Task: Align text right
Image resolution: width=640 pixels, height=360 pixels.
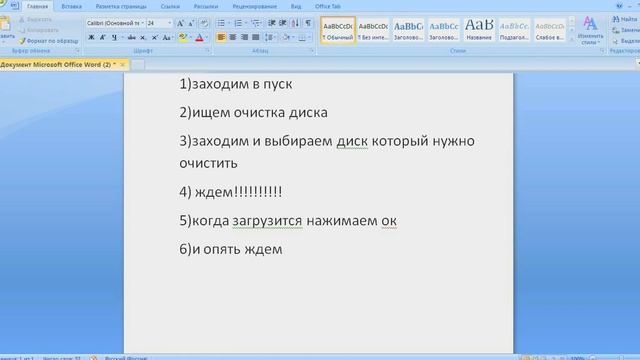Action: pyautogui.click(x=244, y=38)
